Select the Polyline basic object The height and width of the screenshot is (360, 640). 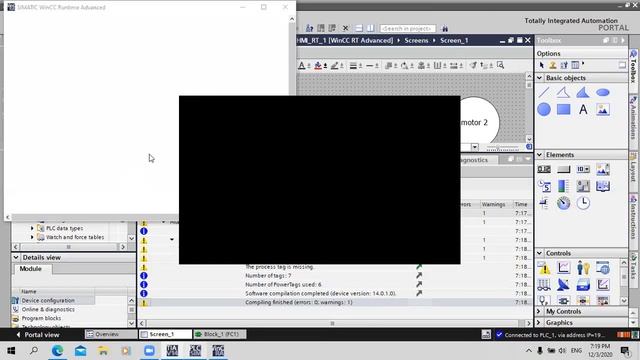[x=563, y=92]
